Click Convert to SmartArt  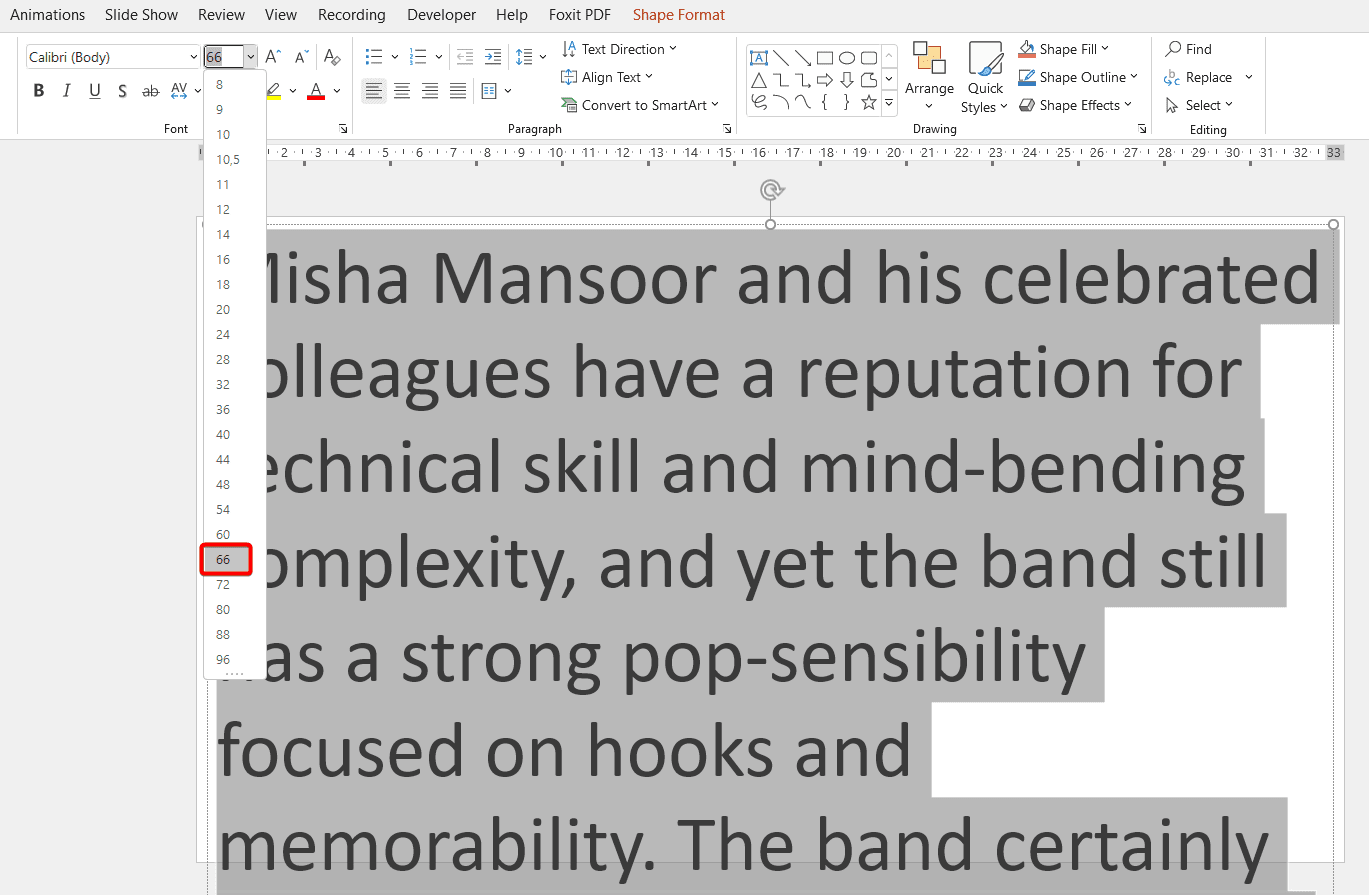639,105
